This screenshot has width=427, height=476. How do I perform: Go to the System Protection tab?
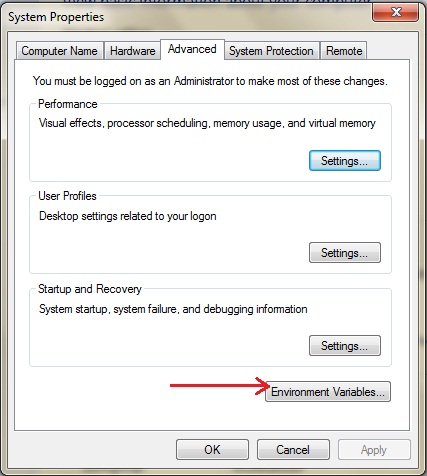pos(271,51)
